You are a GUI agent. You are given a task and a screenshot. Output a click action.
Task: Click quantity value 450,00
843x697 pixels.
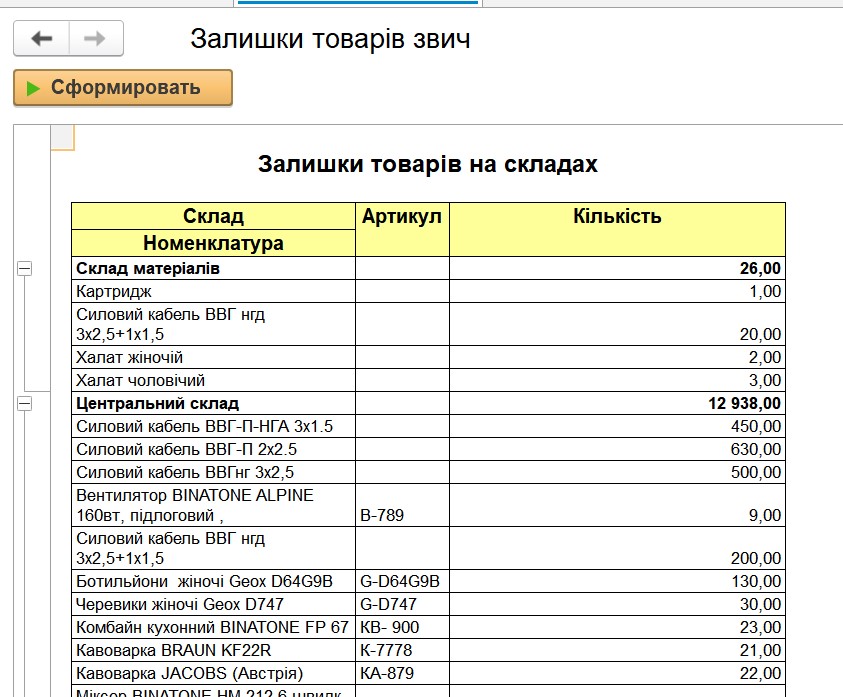tap(755, 426)
